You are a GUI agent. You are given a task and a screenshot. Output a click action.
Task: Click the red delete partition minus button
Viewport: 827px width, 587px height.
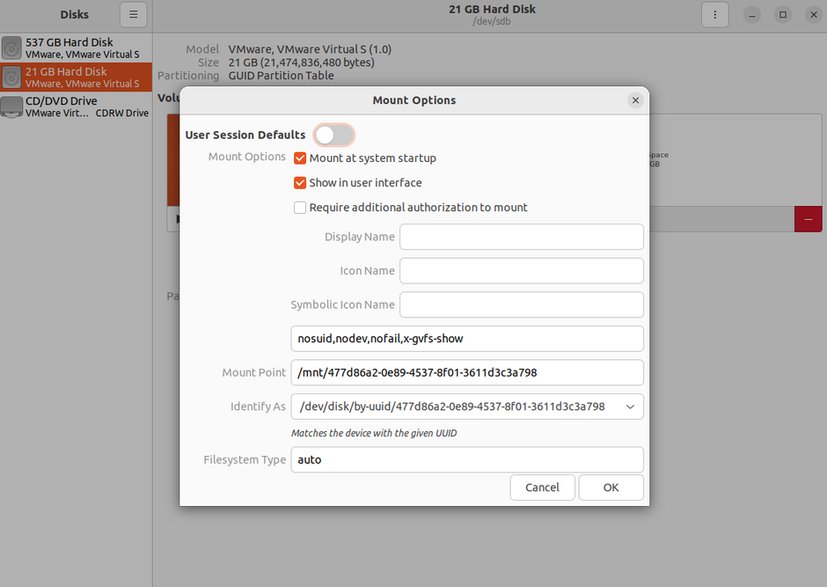click(808, 219)
